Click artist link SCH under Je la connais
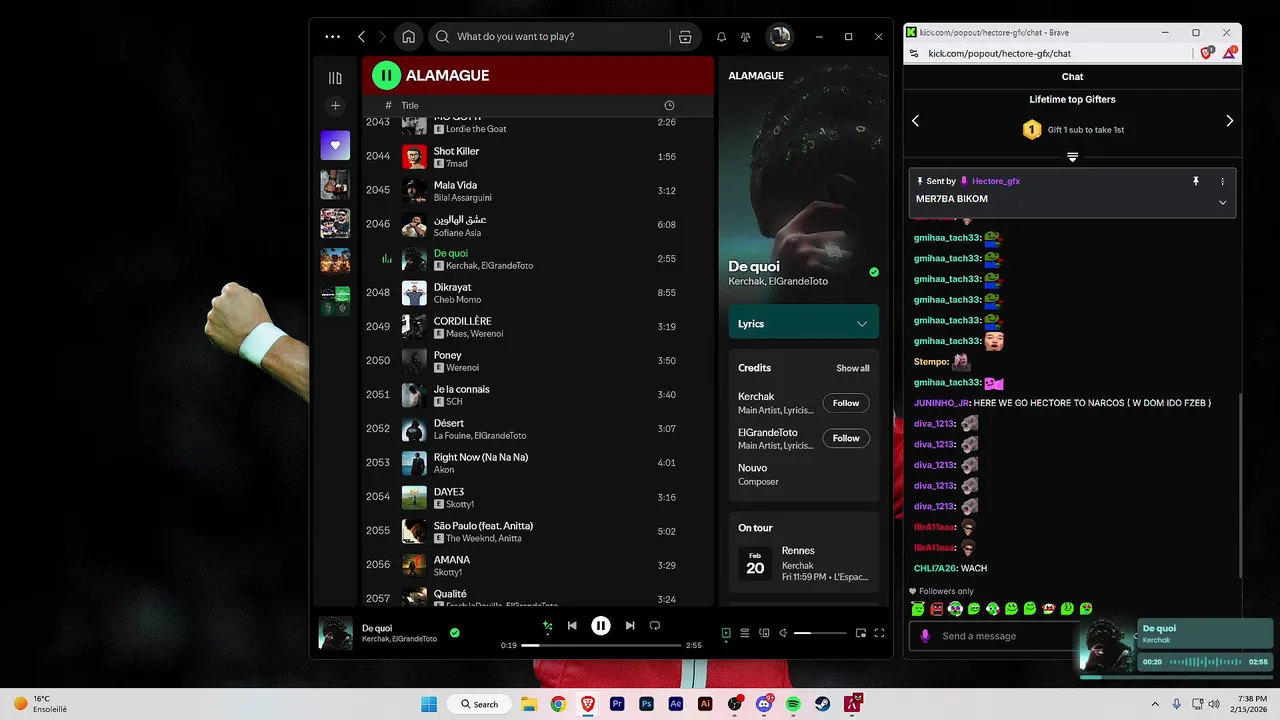Screen dimensions: 1280x720 pyautogui.click(x=454, y=402)
